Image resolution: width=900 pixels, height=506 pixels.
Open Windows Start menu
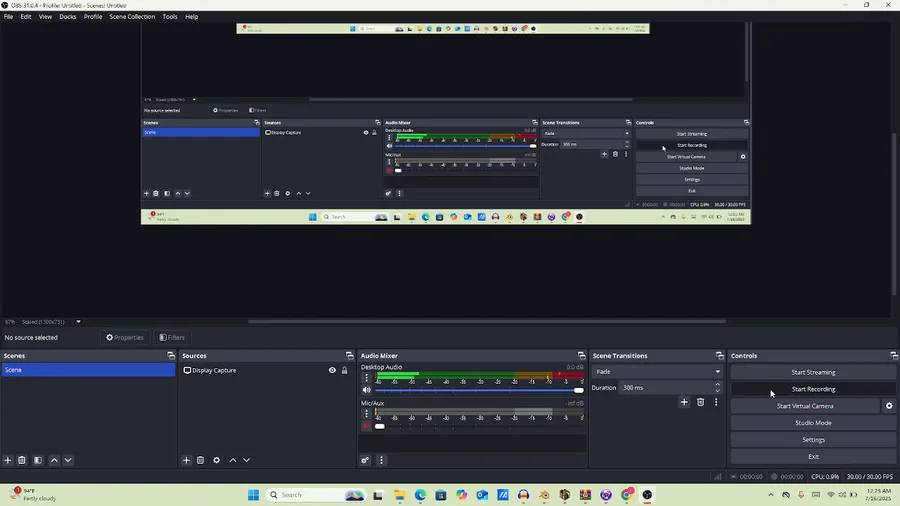253,495
